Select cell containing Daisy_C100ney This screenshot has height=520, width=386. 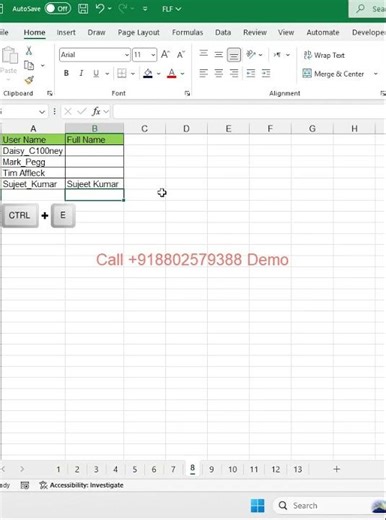(33, 151)
